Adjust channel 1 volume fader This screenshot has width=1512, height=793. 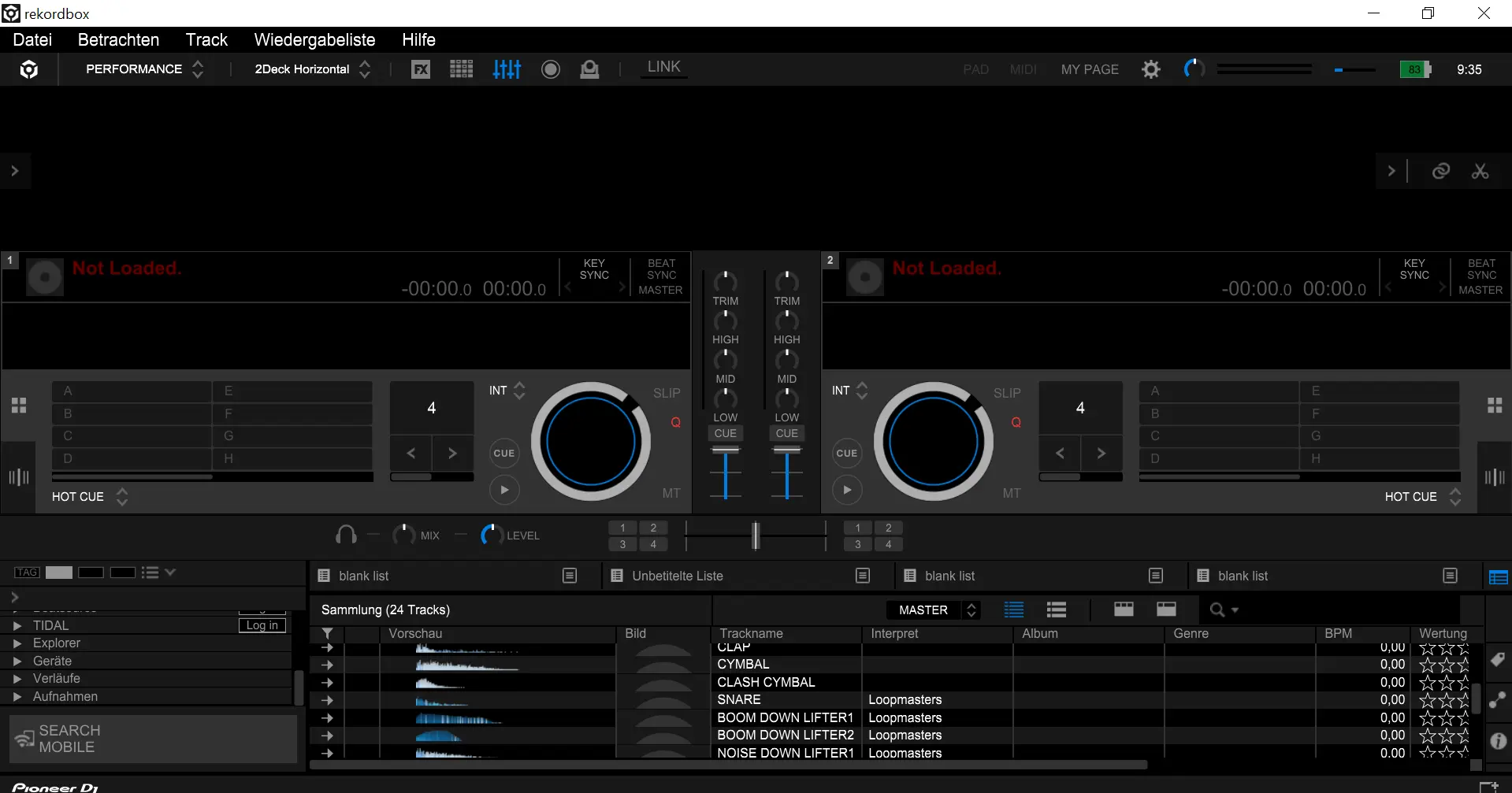click(x=726, y=450)
